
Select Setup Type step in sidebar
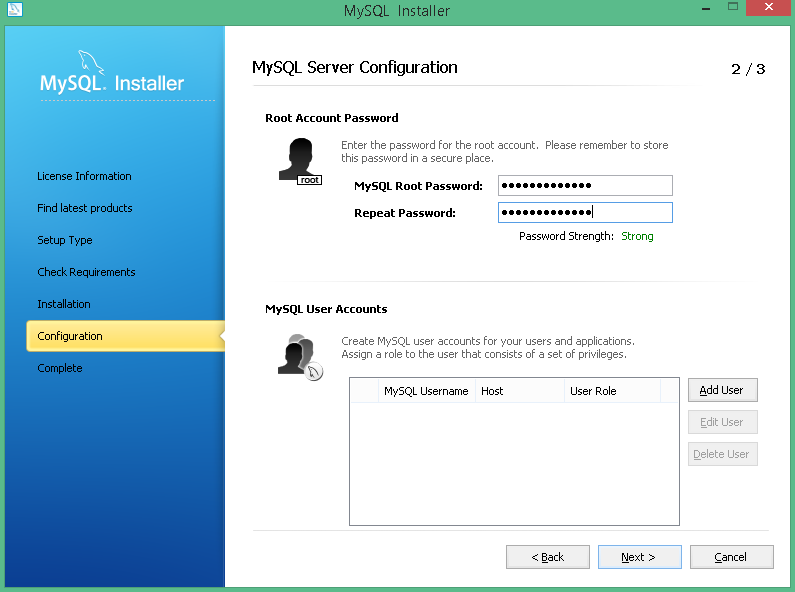[x=65, y=240]
